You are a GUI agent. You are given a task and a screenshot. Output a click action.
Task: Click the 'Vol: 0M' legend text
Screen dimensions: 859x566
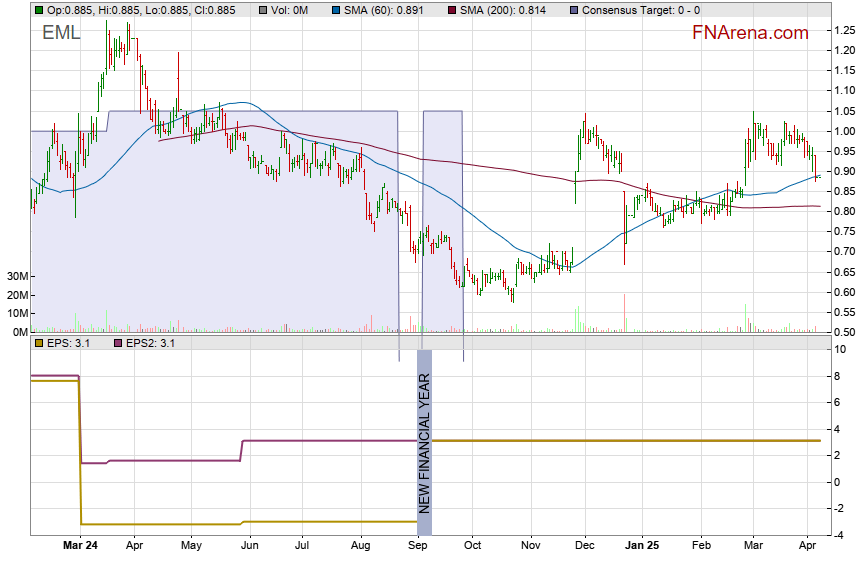[x=292, y=10]
